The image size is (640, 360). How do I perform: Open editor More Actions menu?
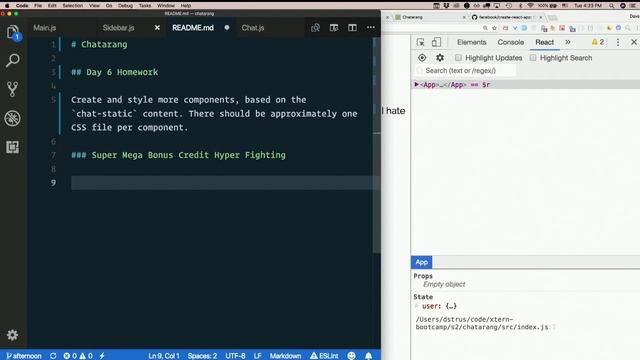tap(371, 27)
